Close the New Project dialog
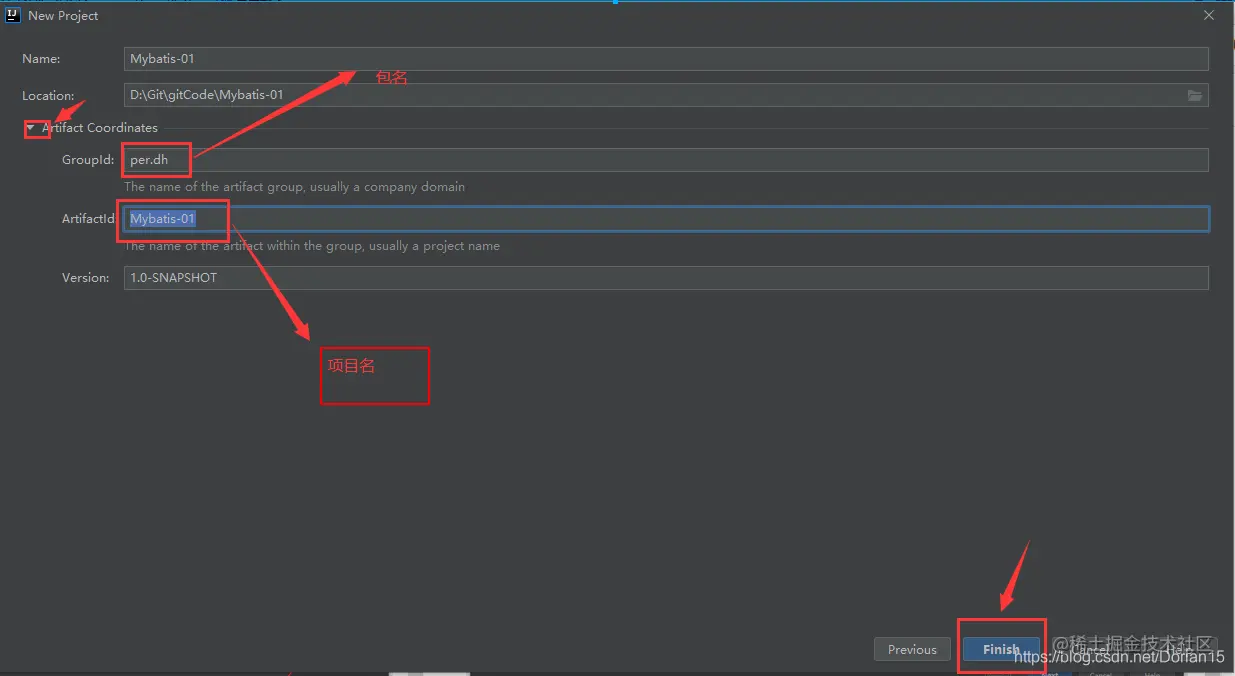The width and height of the screenshot is (1235, 676). 1208,15
